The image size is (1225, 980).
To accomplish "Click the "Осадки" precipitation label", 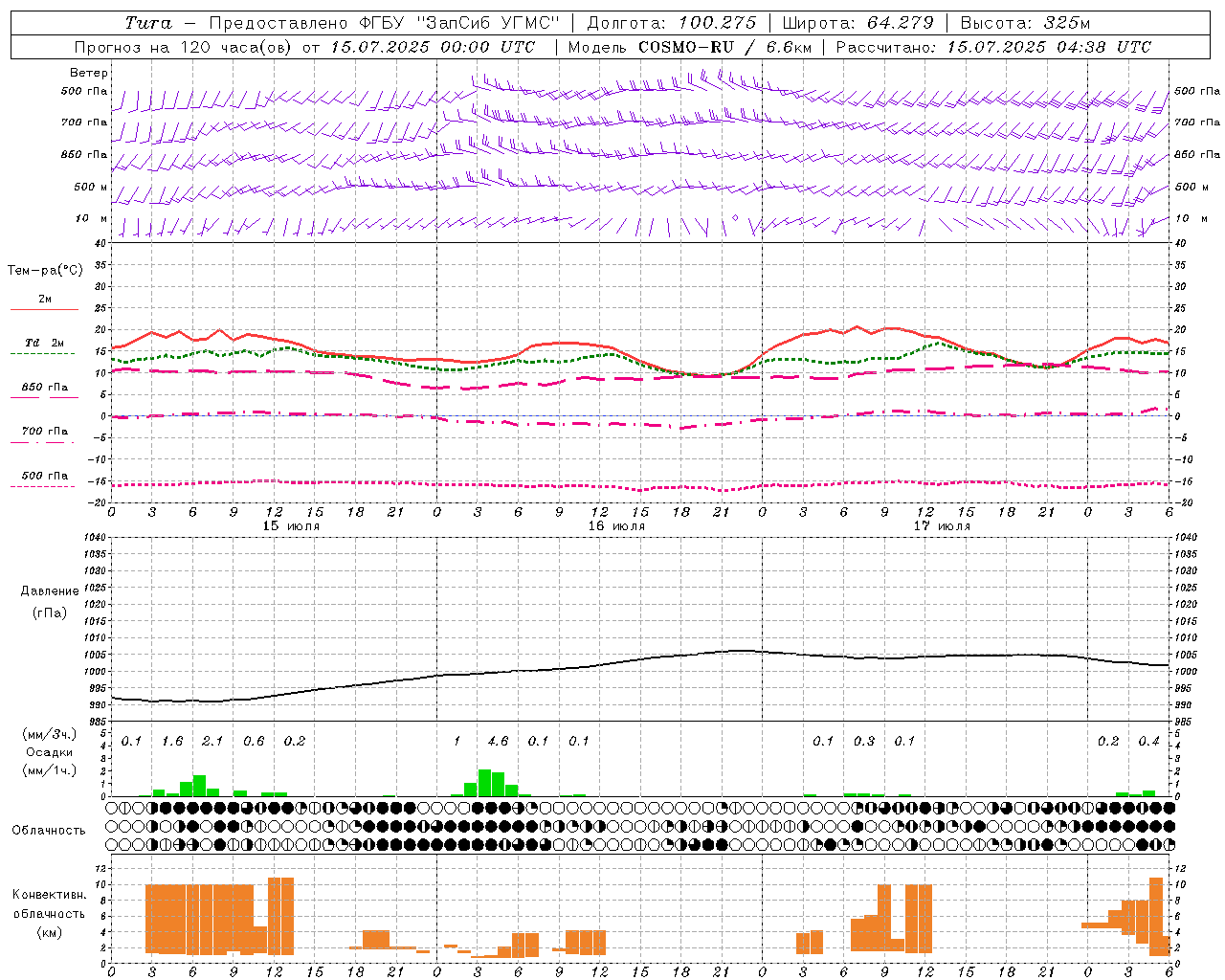I will (x=48, y=752).
